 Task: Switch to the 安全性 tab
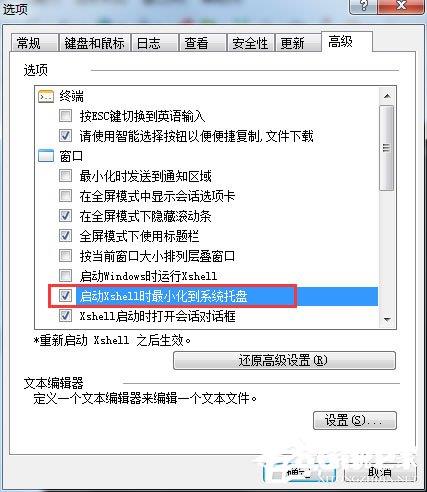pyautogui.click(x=250, y=43)
